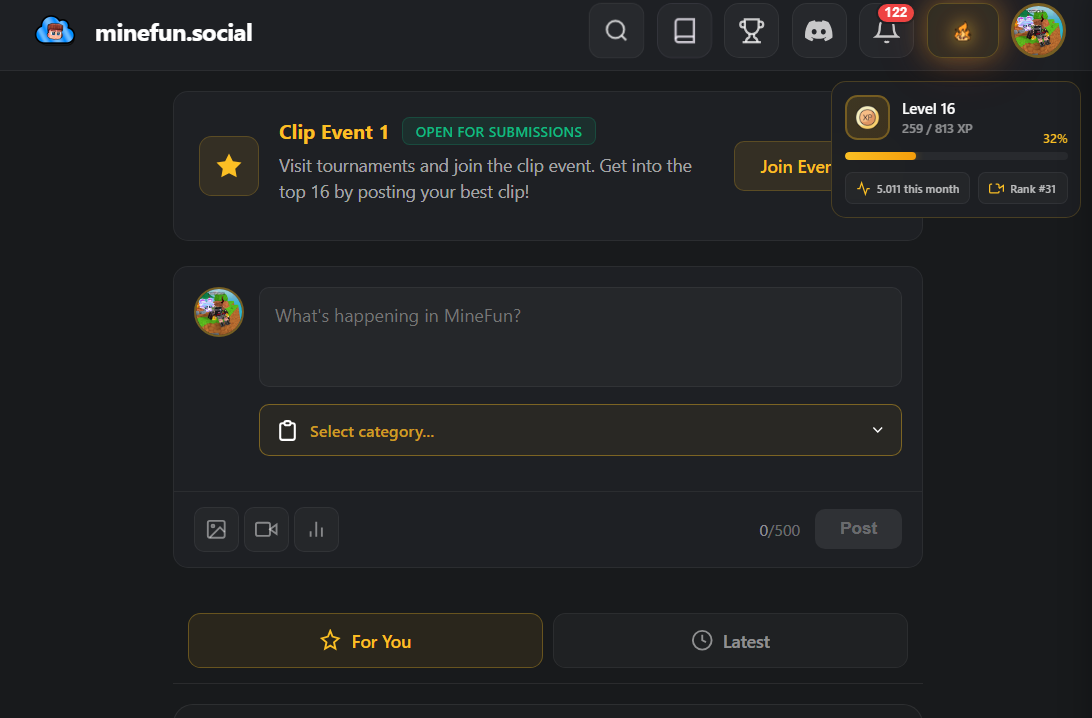Open the Discord icon link
Viewport: 1092px width, 718px height.
[x=819, y=31]
